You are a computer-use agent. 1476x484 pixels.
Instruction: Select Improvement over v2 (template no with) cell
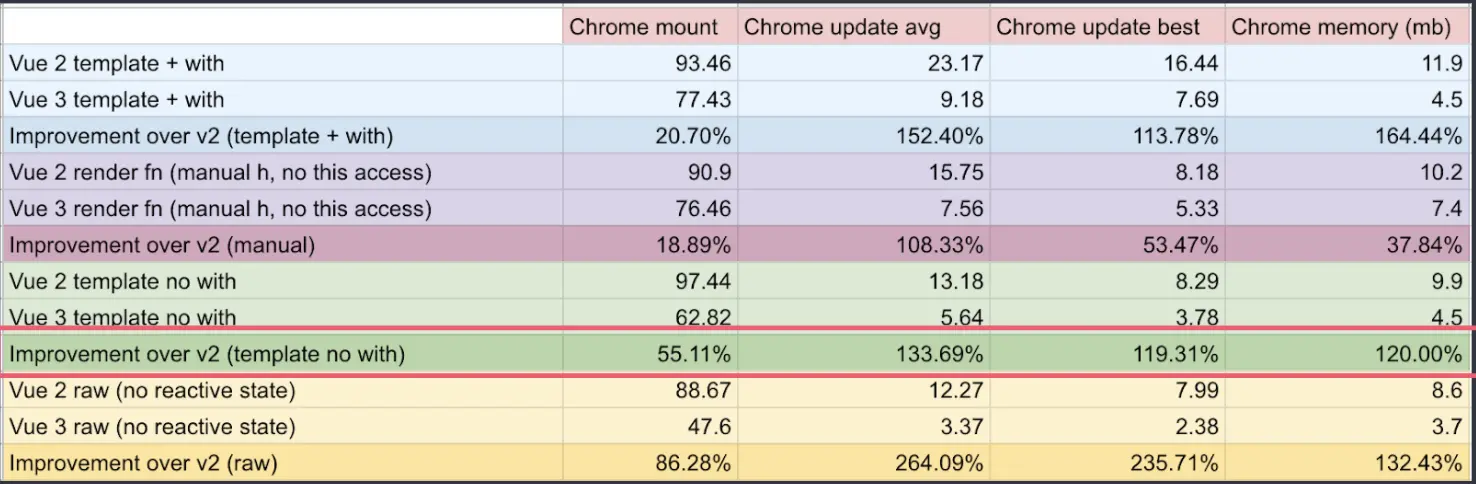(x=282, y=353)
